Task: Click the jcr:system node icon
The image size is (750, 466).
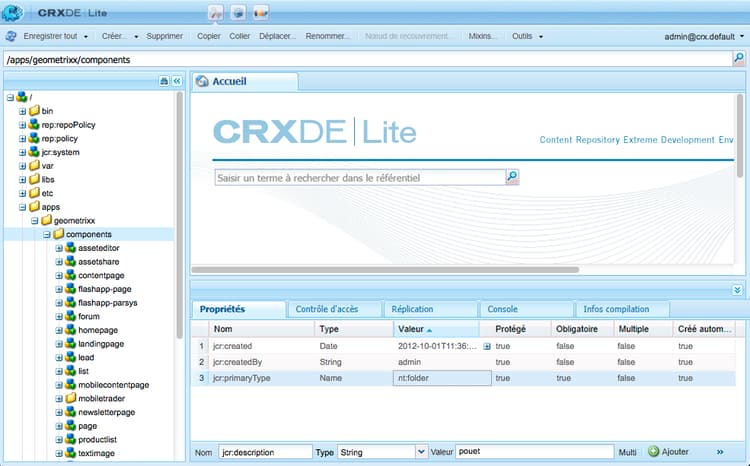Action: point(33,152)
